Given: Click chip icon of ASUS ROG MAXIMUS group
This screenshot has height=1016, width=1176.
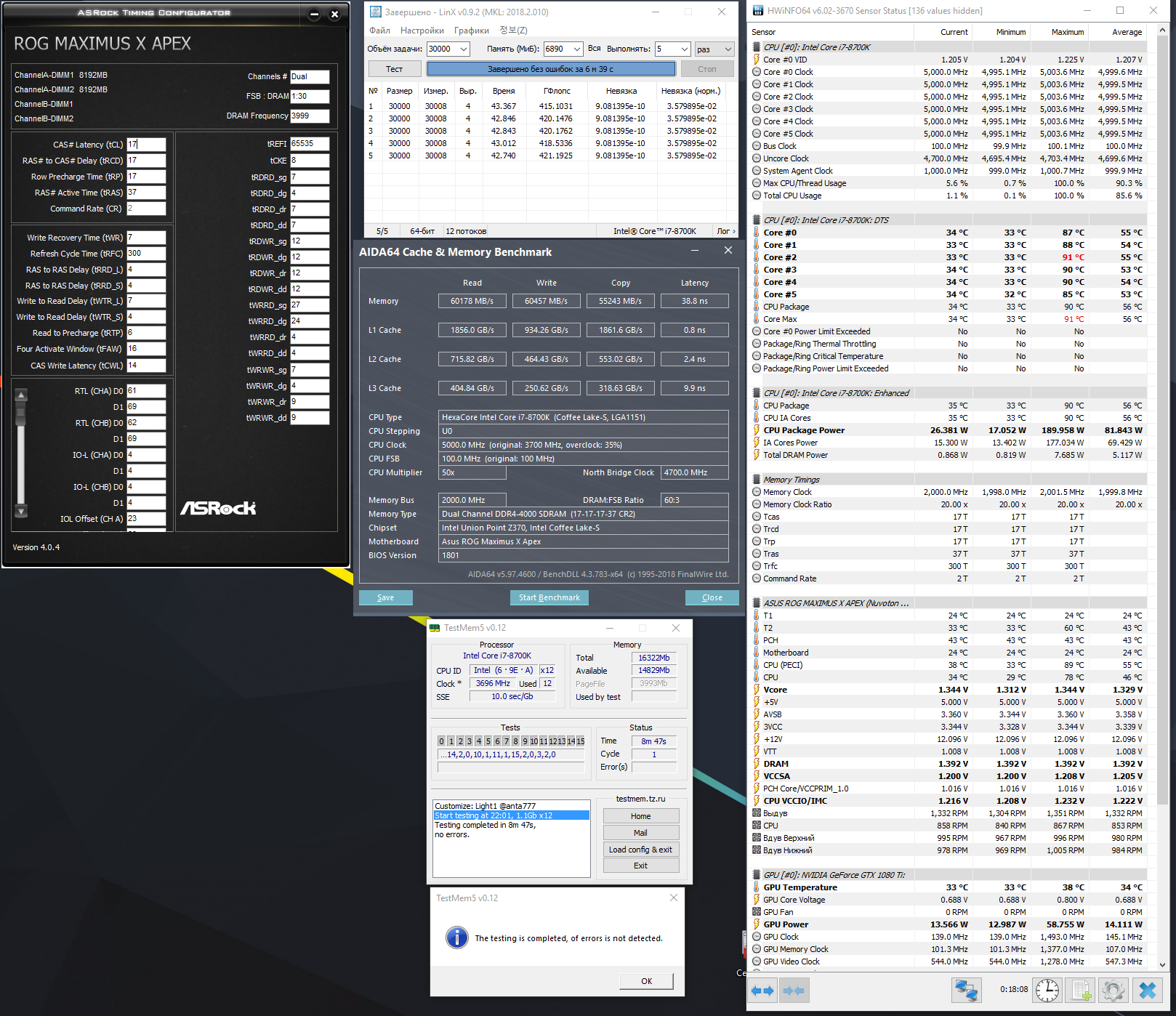Looking at the screenshot, I should click(x=757, y=603).
